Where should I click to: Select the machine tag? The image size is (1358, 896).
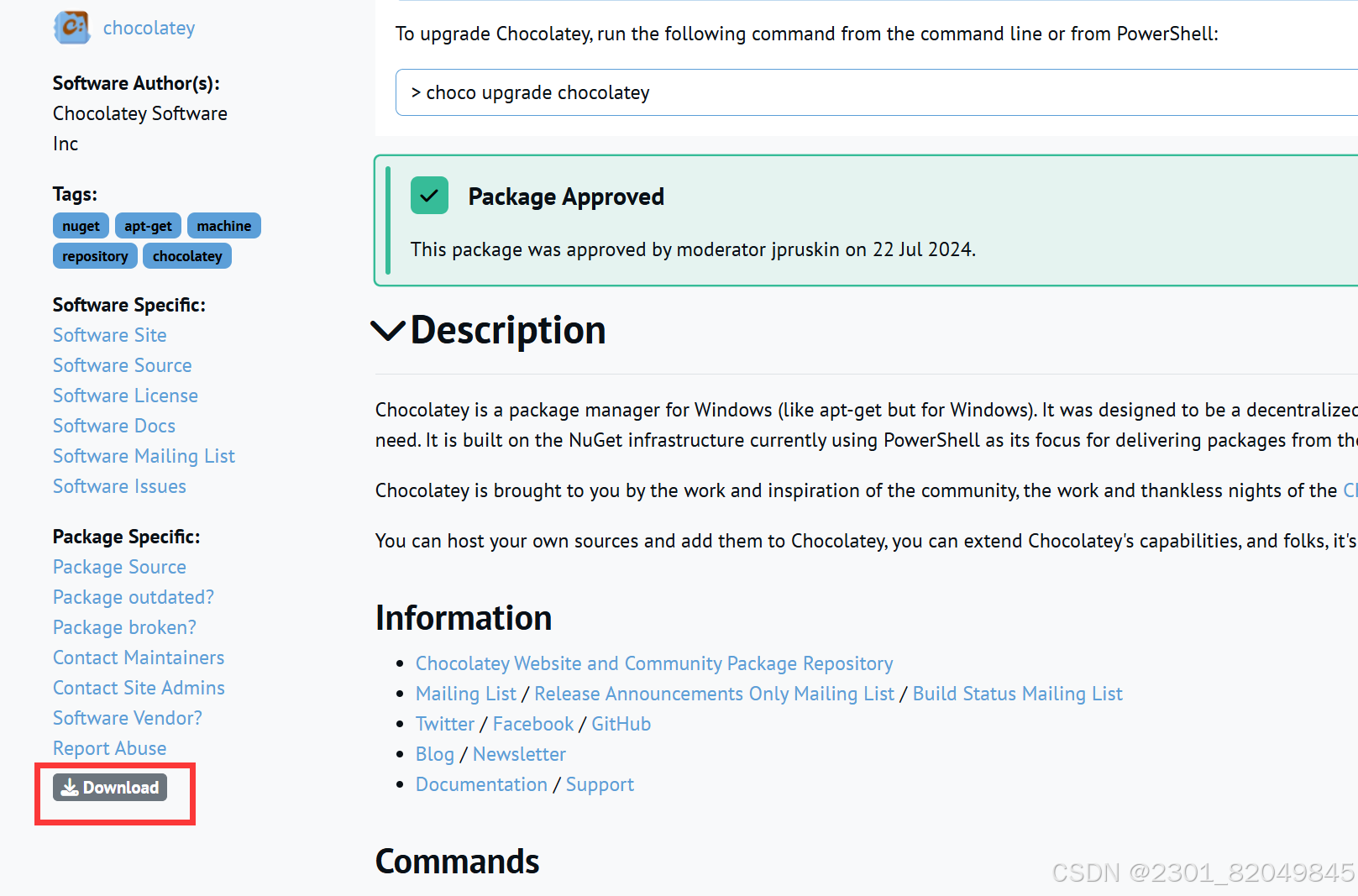[224, 226]
